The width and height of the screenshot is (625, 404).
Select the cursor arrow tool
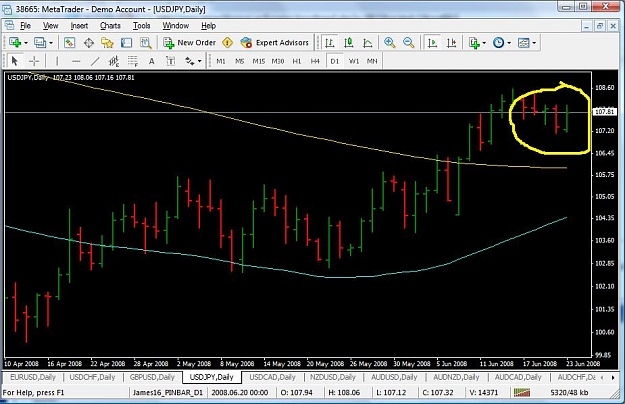pos(15,61)
